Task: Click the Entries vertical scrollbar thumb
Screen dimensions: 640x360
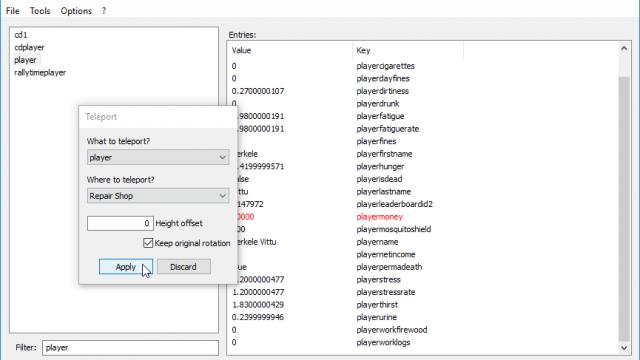Action: tap(624, 208)
